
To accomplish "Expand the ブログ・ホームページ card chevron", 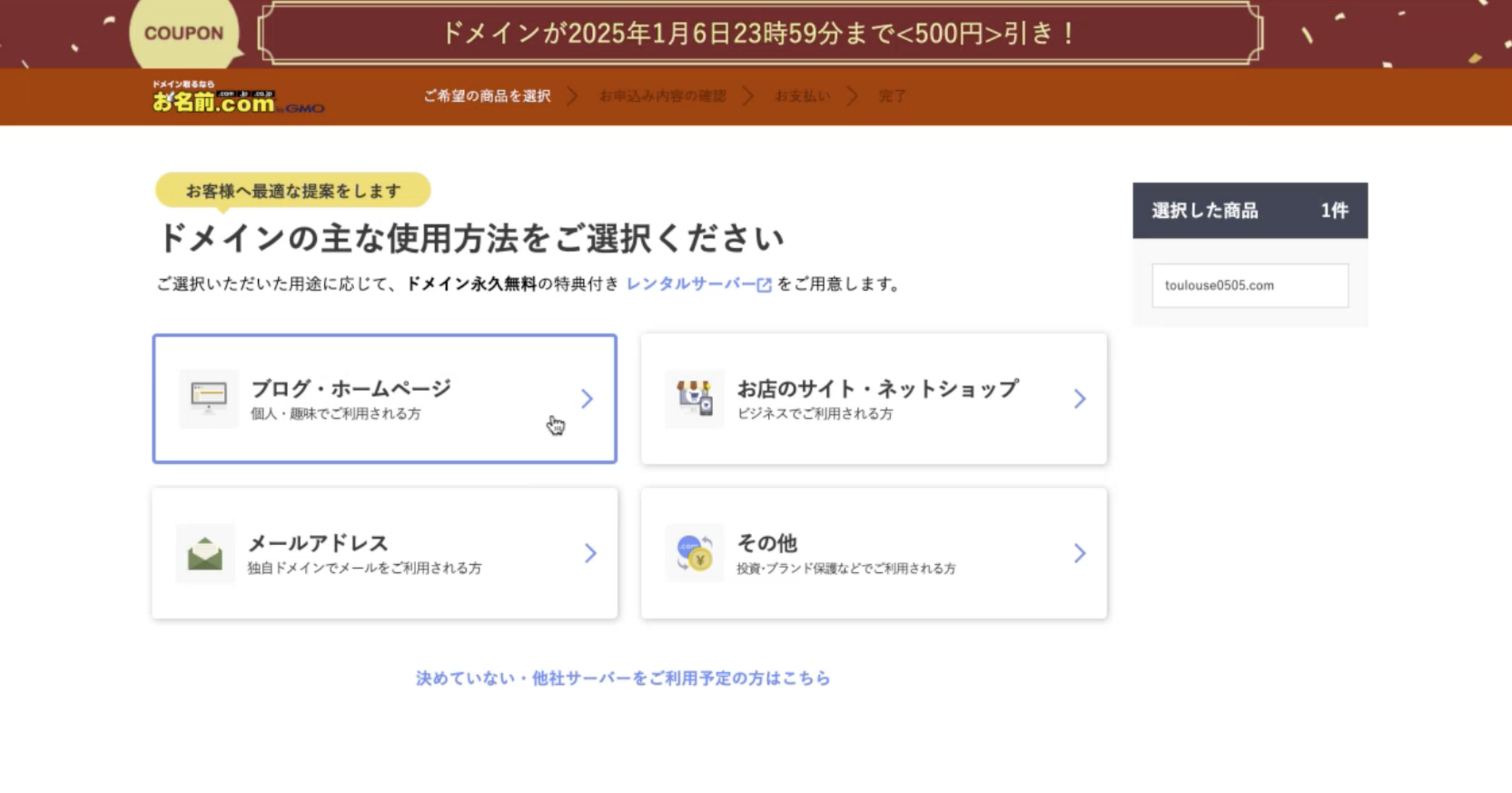I will coord(588,399).
